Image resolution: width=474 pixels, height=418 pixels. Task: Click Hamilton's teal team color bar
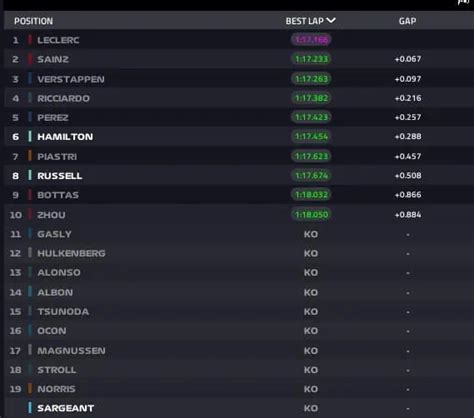click(x=30, y=136)
